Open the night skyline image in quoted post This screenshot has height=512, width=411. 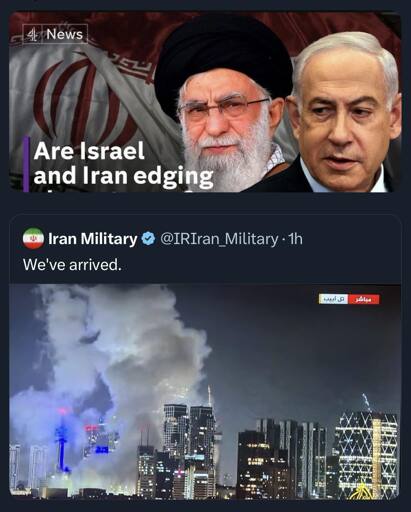(x=205, y=391)
